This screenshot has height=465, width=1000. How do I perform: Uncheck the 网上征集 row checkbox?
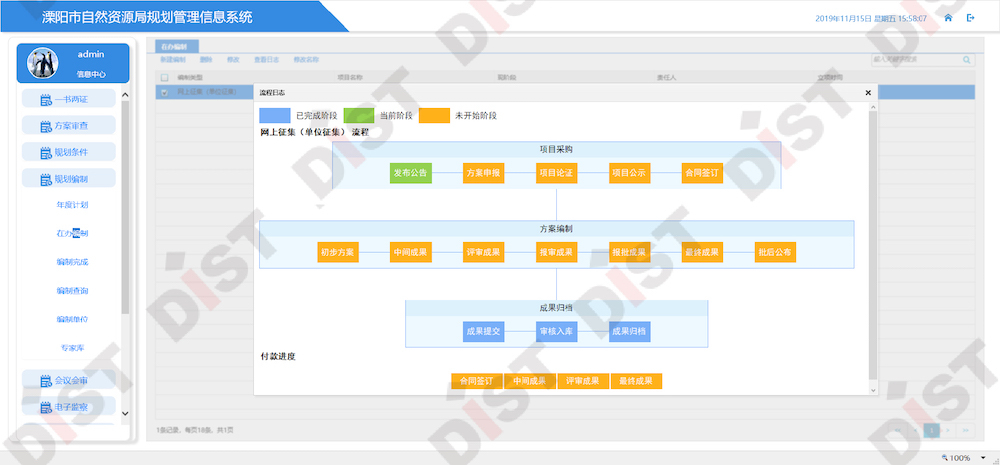click(x=164, y=92)
